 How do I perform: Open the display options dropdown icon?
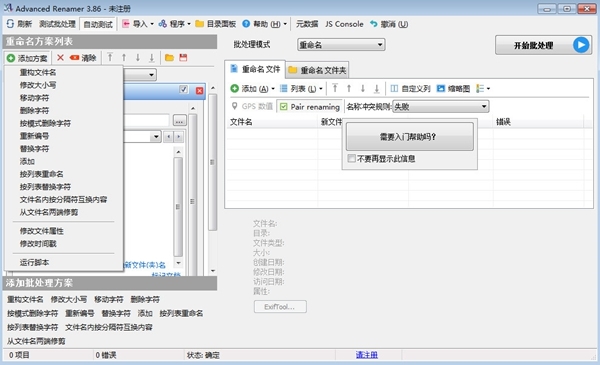(x=483, y=89)
